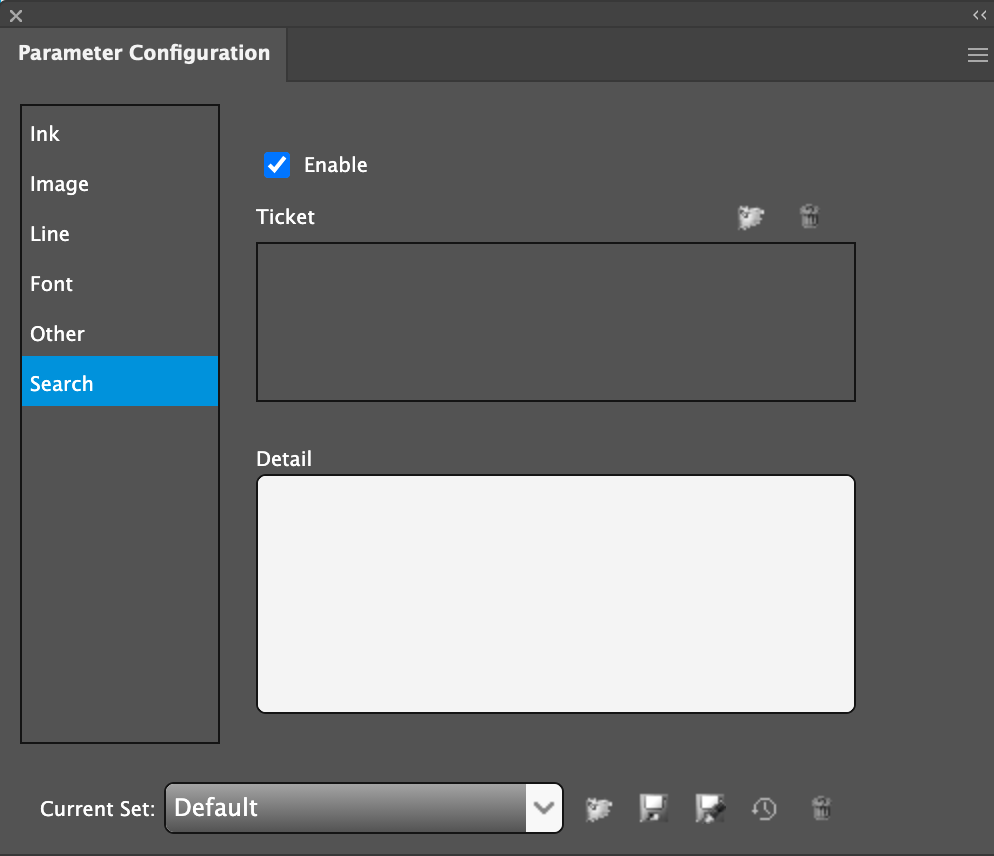
Task: Select the Image category
Action: 59,184
